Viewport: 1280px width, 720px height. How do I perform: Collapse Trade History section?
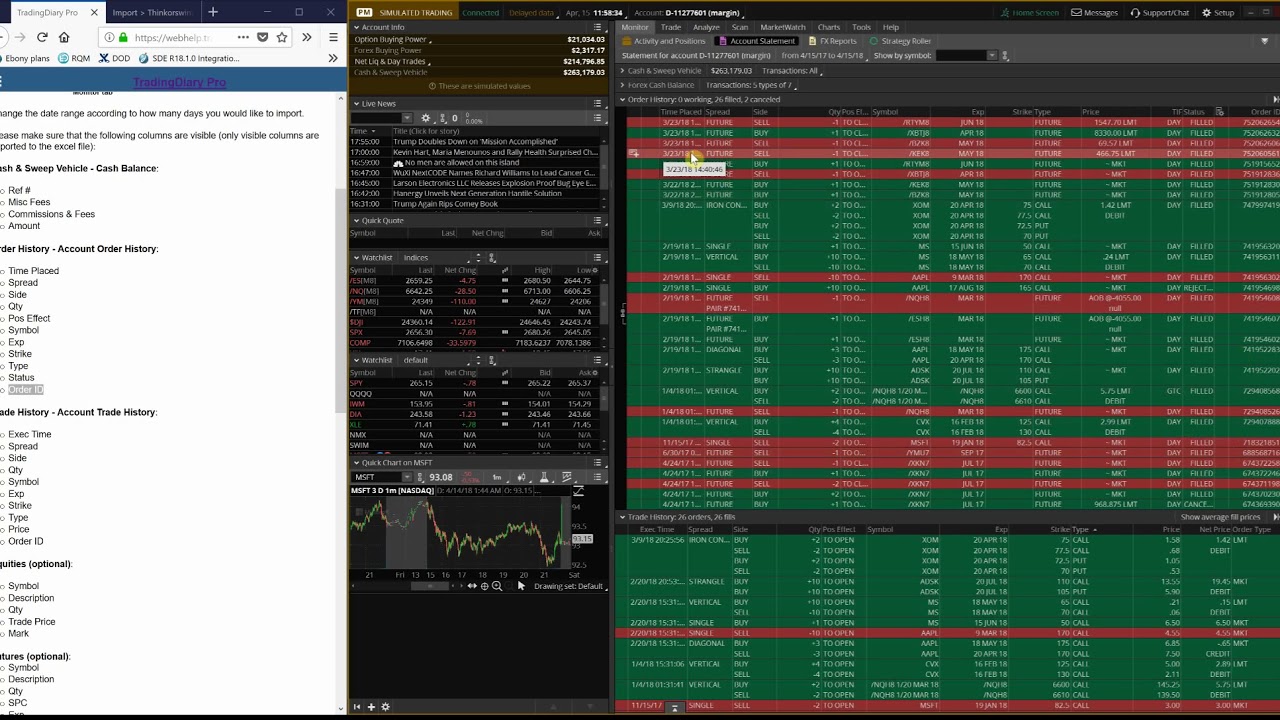click(622, 517)
